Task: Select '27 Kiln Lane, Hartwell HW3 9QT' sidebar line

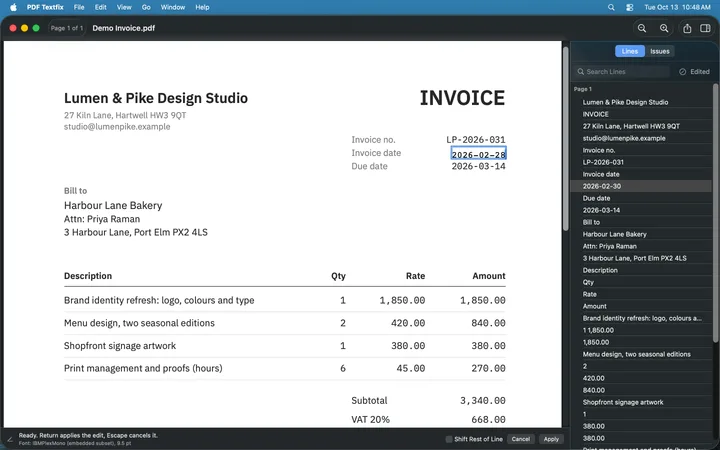Action: [x=641, y=126]
